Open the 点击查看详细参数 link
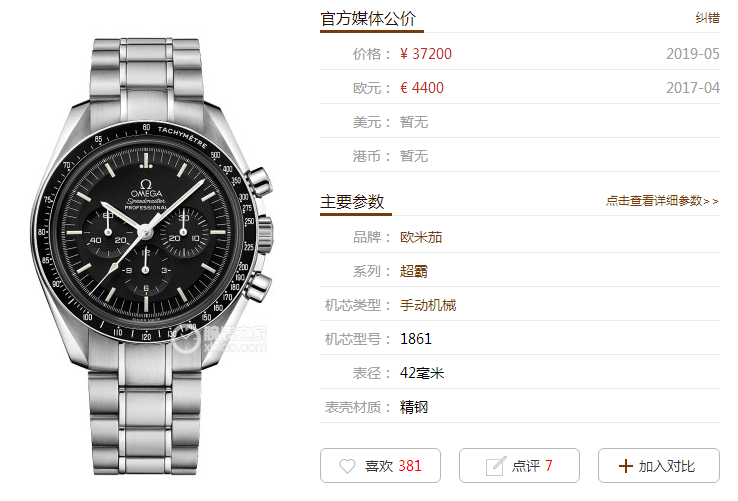The width and height of the screenshot is (738, 501). click(662, 201)
